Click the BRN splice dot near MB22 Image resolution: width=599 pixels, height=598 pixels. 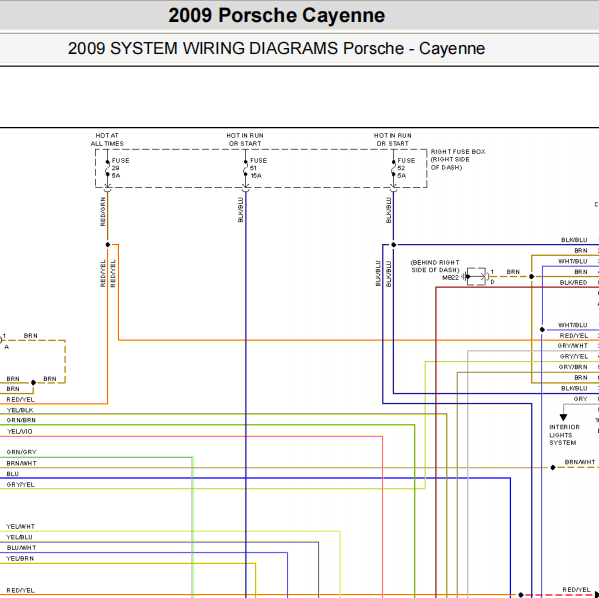tap(531, 276)
